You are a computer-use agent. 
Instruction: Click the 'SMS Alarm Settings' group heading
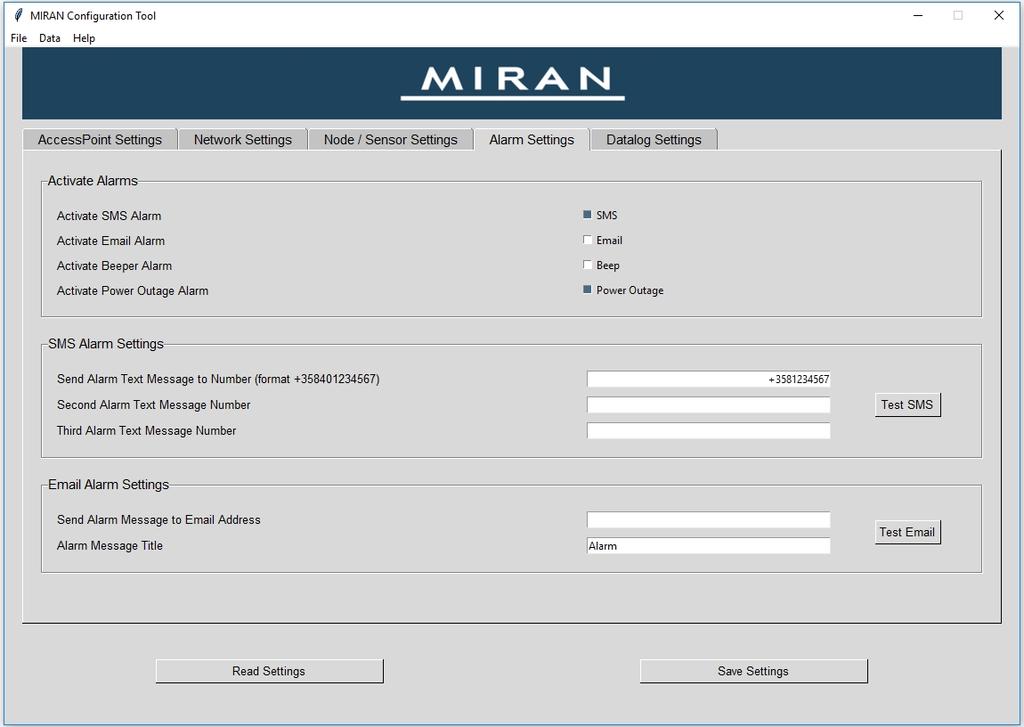(106, 344)
